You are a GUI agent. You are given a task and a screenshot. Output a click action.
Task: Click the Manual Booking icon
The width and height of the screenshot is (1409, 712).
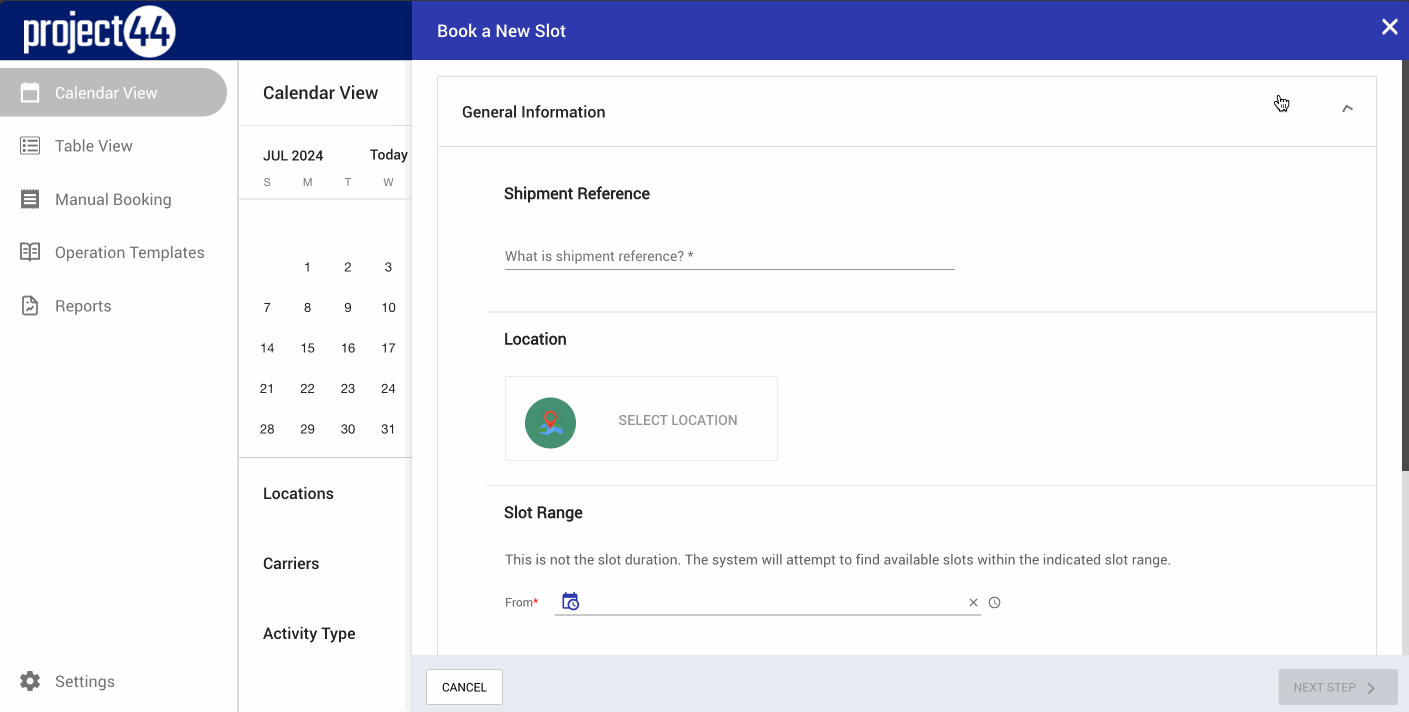[30, 199]
